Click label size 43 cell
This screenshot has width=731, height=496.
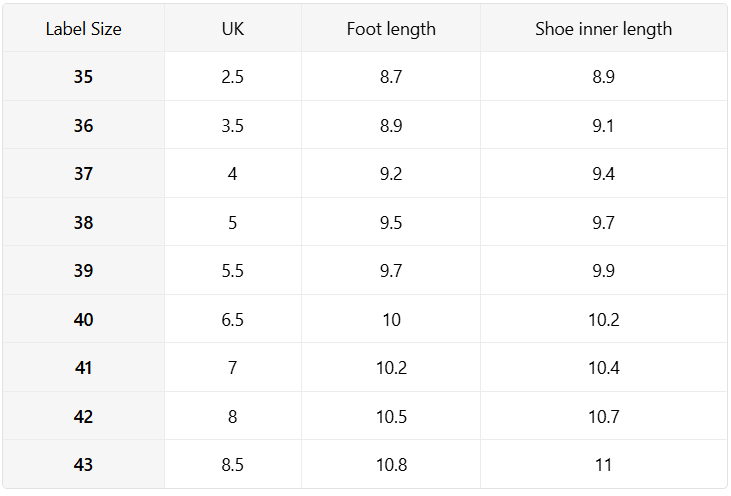83,464
